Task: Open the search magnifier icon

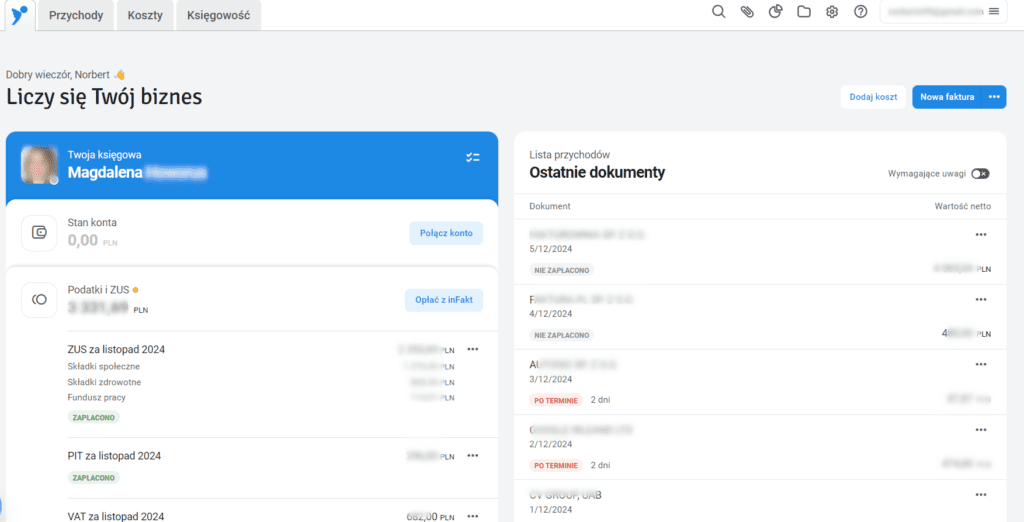Action: coord(718,12)
